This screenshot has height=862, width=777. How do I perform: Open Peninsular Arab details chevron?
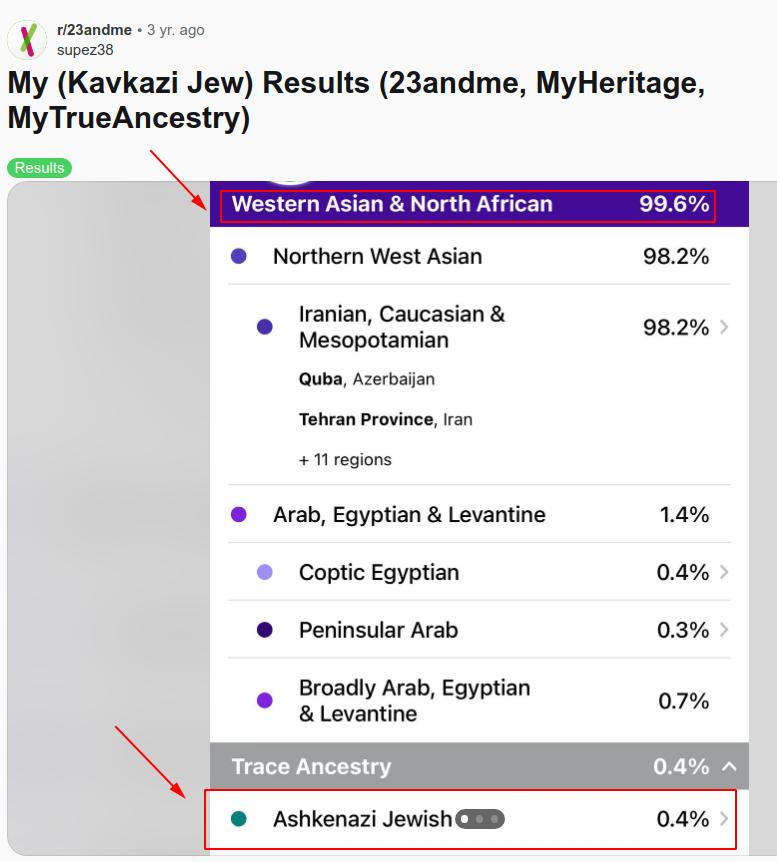click(724, 630)
